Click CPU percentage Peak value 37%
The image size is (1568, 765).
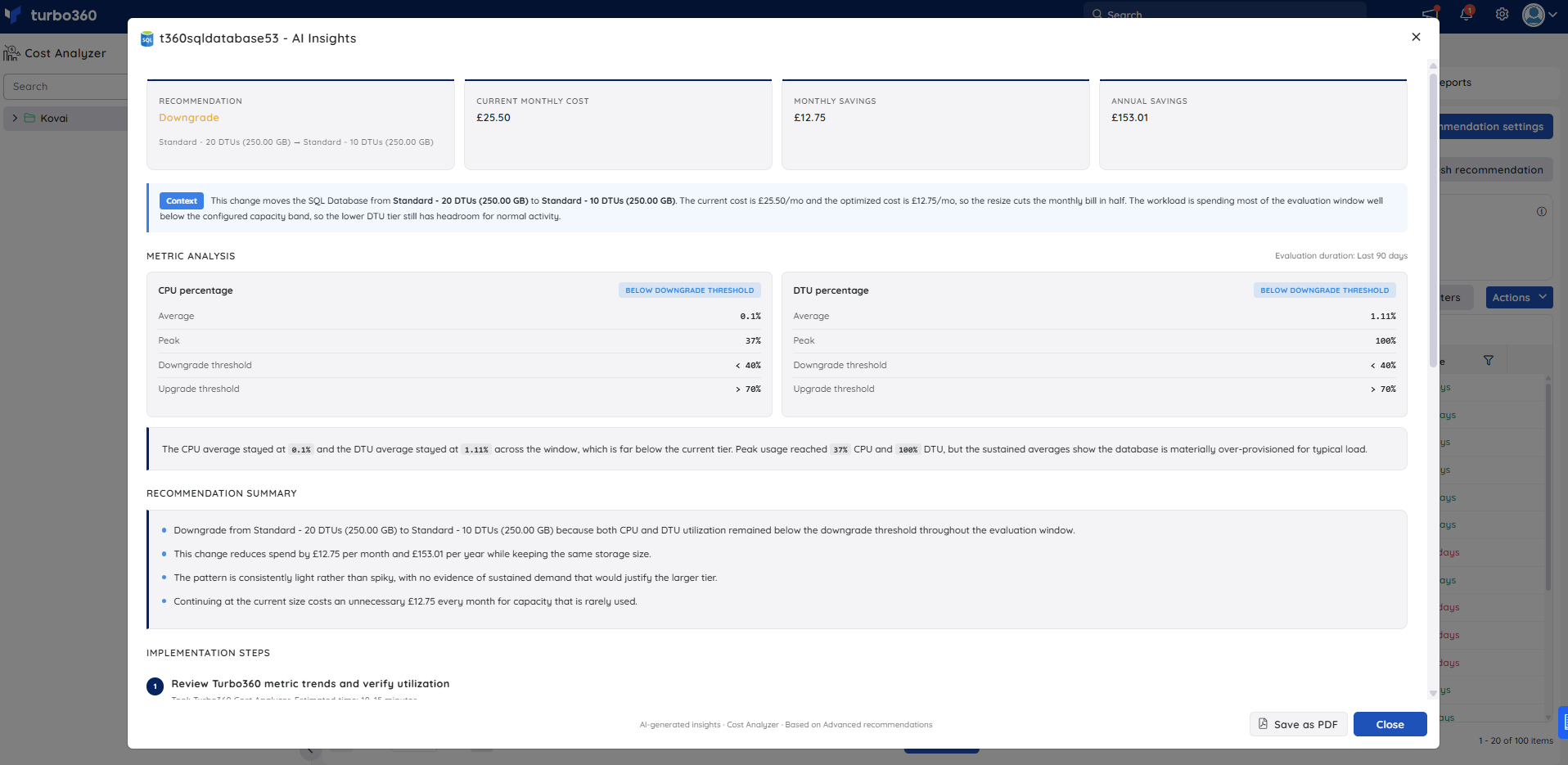[x=753, y=340]
